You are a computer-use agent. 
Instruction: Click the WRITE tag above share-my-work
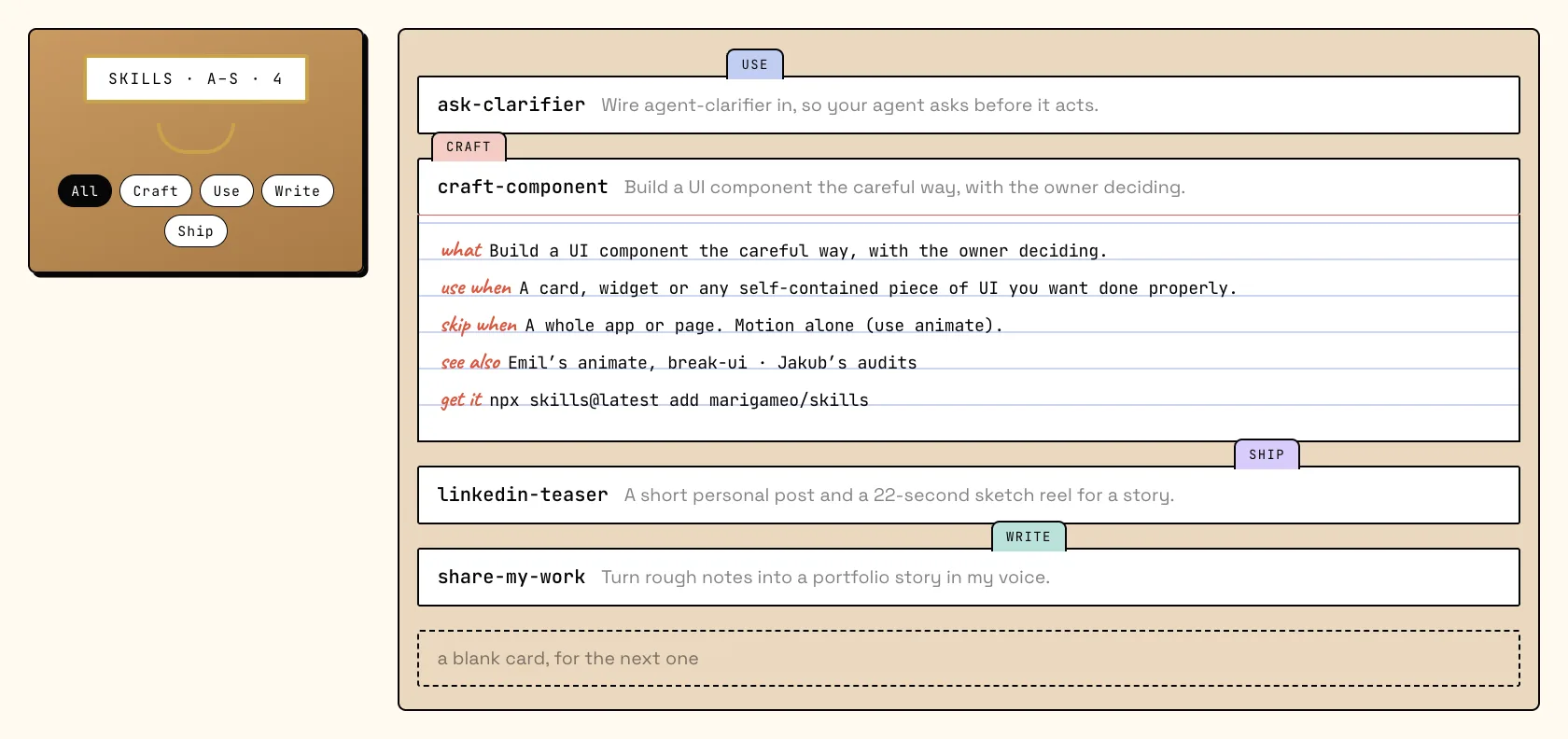(x=1029, y=537)
